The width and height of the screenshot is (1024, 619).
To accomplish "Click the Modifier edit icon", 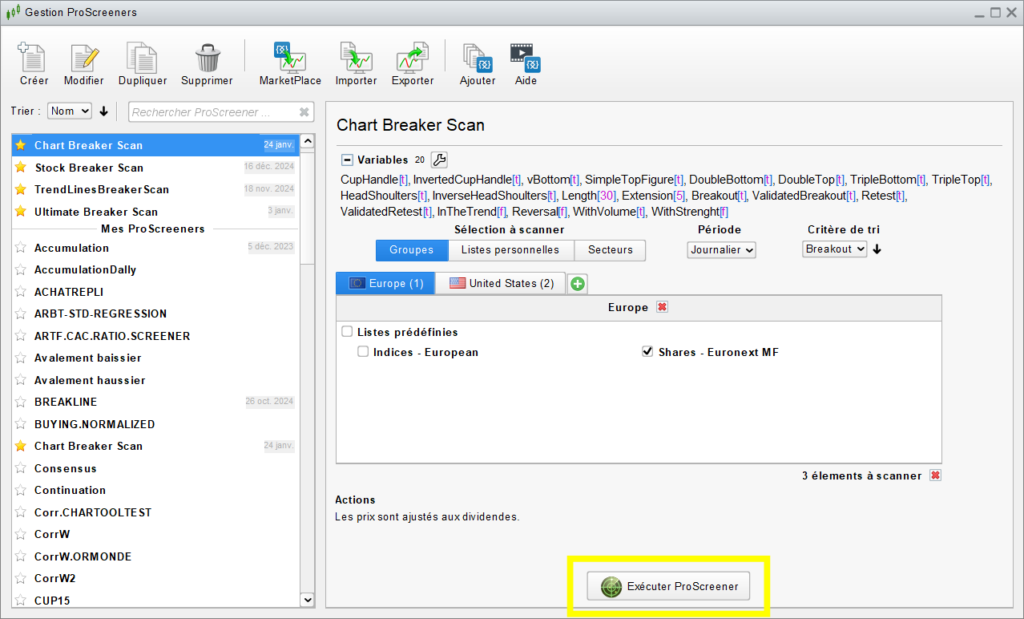I will point(84,57).
